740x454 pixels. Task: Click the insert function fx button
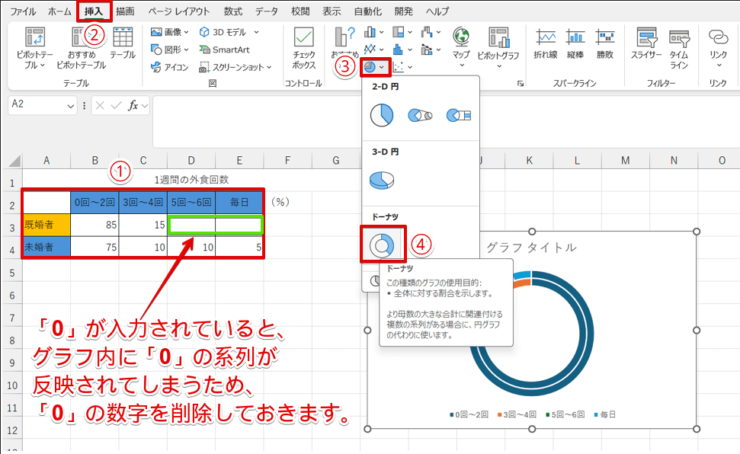134,106
